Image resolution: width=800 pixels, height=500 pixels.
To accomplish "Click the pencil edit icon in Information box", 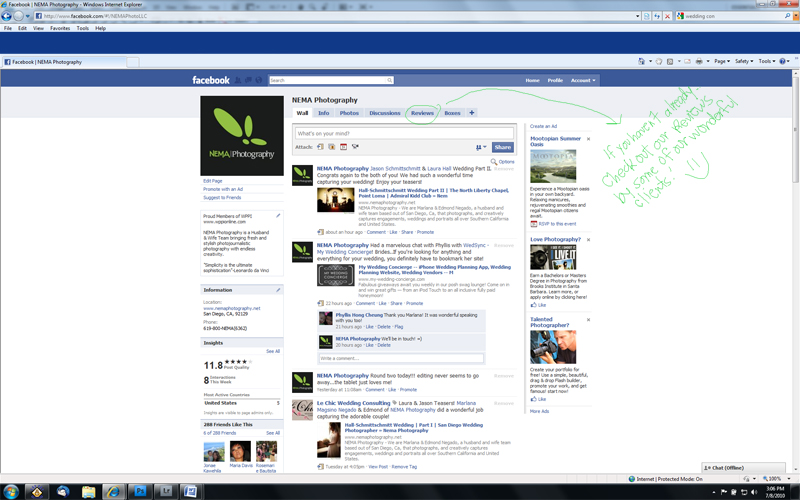I will 278,290.
